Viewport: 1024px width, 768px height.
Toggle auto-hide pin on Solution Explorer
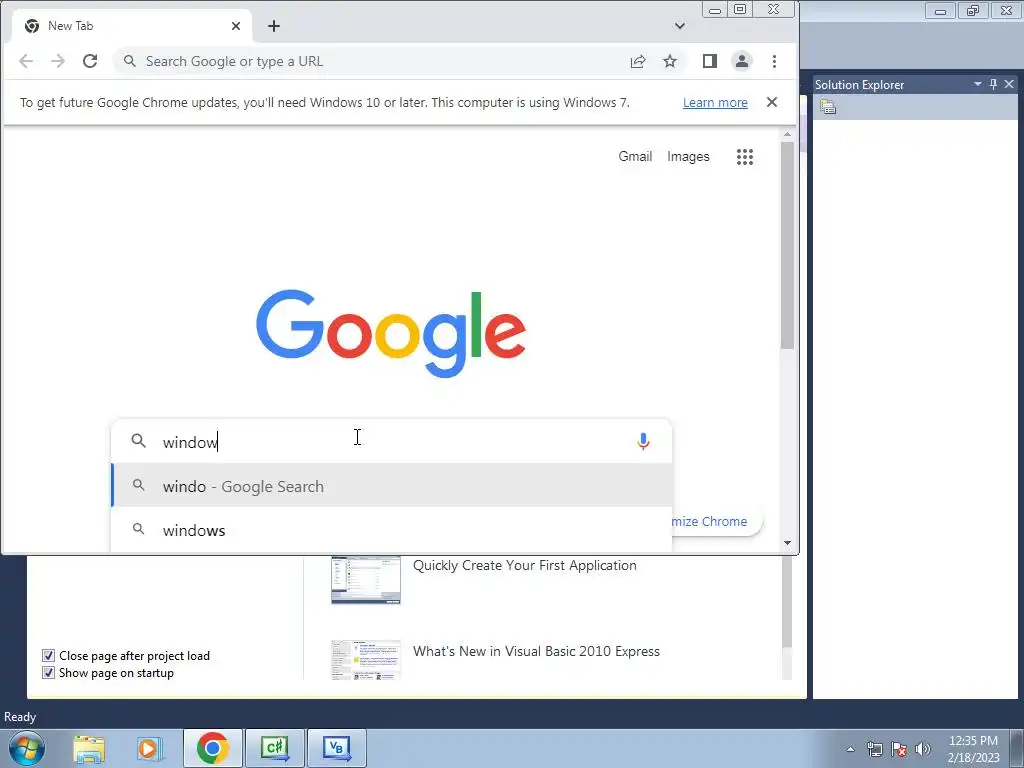pos(993,84)
